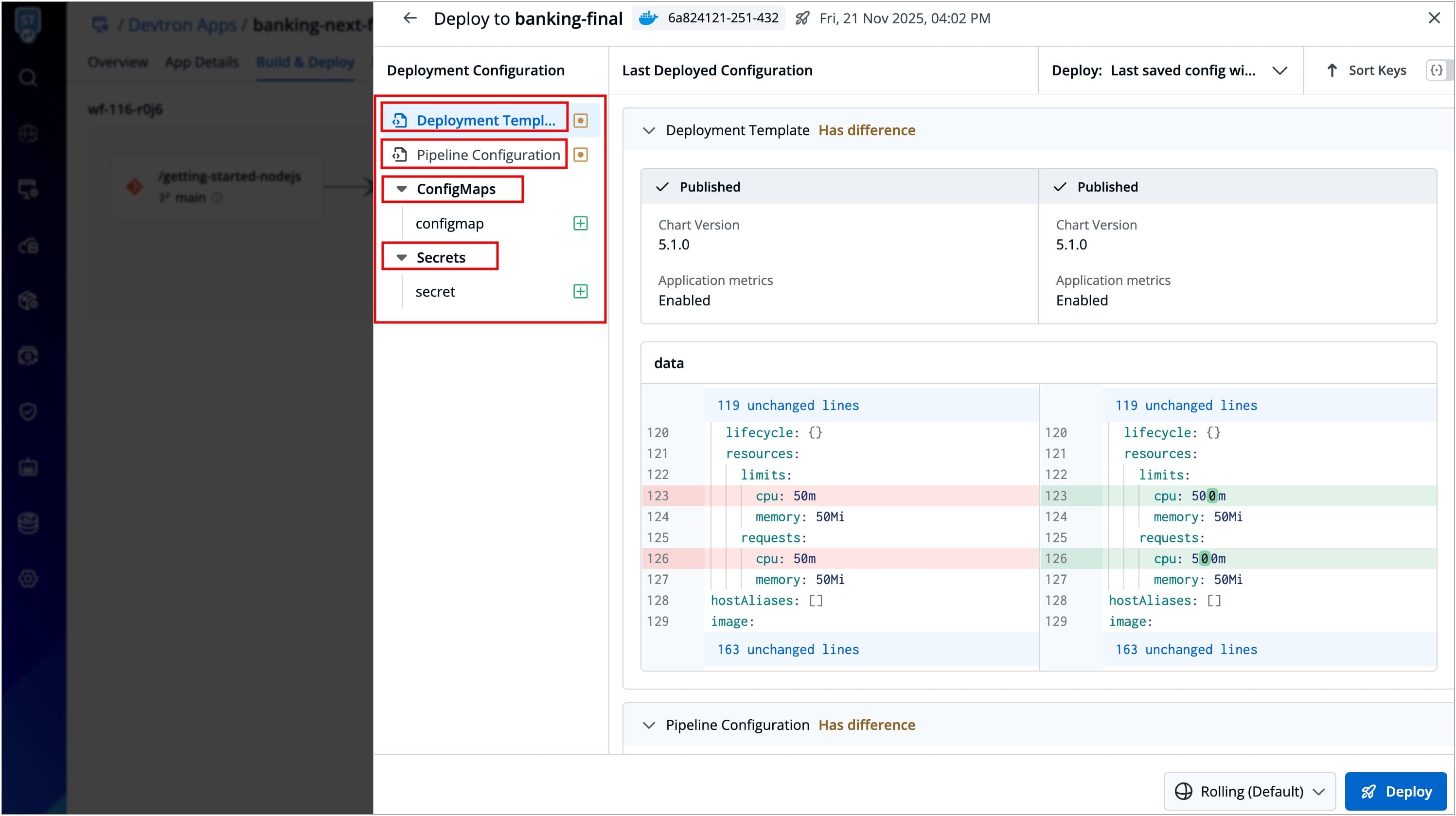The height and width of the screenshot is (816, 1456).
Task: Click the curly braces icon near Sort Keys
Action: (1436, 70)
